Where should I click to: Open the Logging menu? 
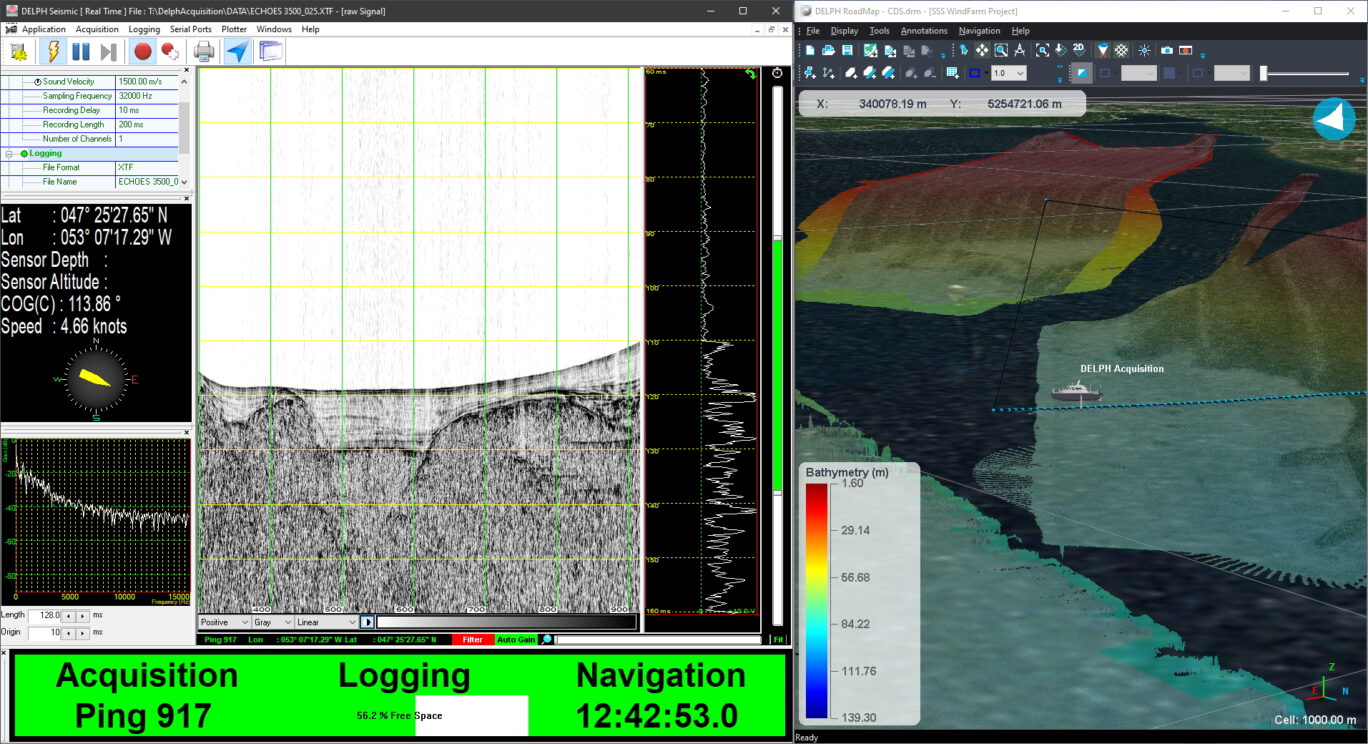[x=144, y=29]
